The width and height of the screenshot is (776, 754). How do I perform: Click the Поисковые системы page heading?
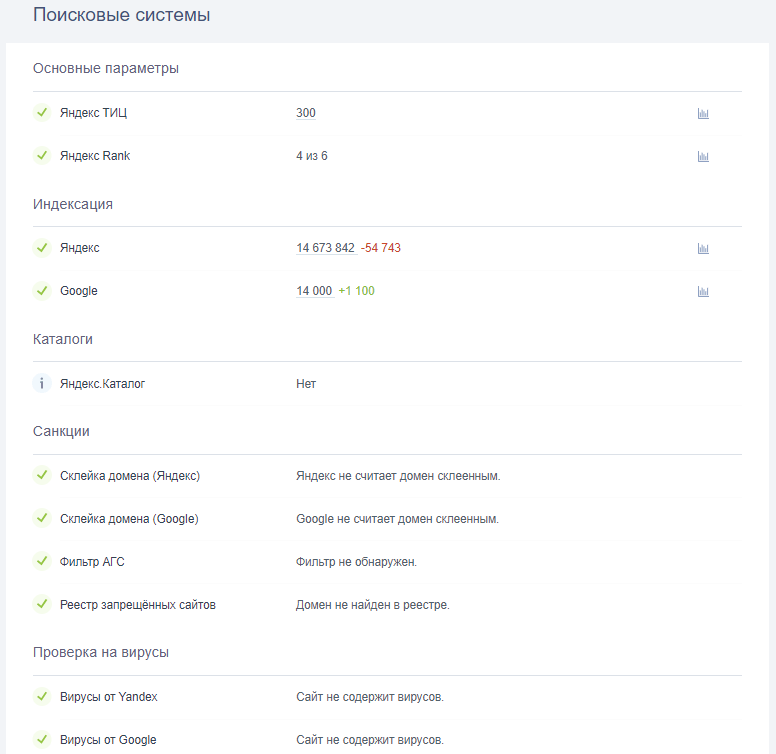(x=121, y=16)
